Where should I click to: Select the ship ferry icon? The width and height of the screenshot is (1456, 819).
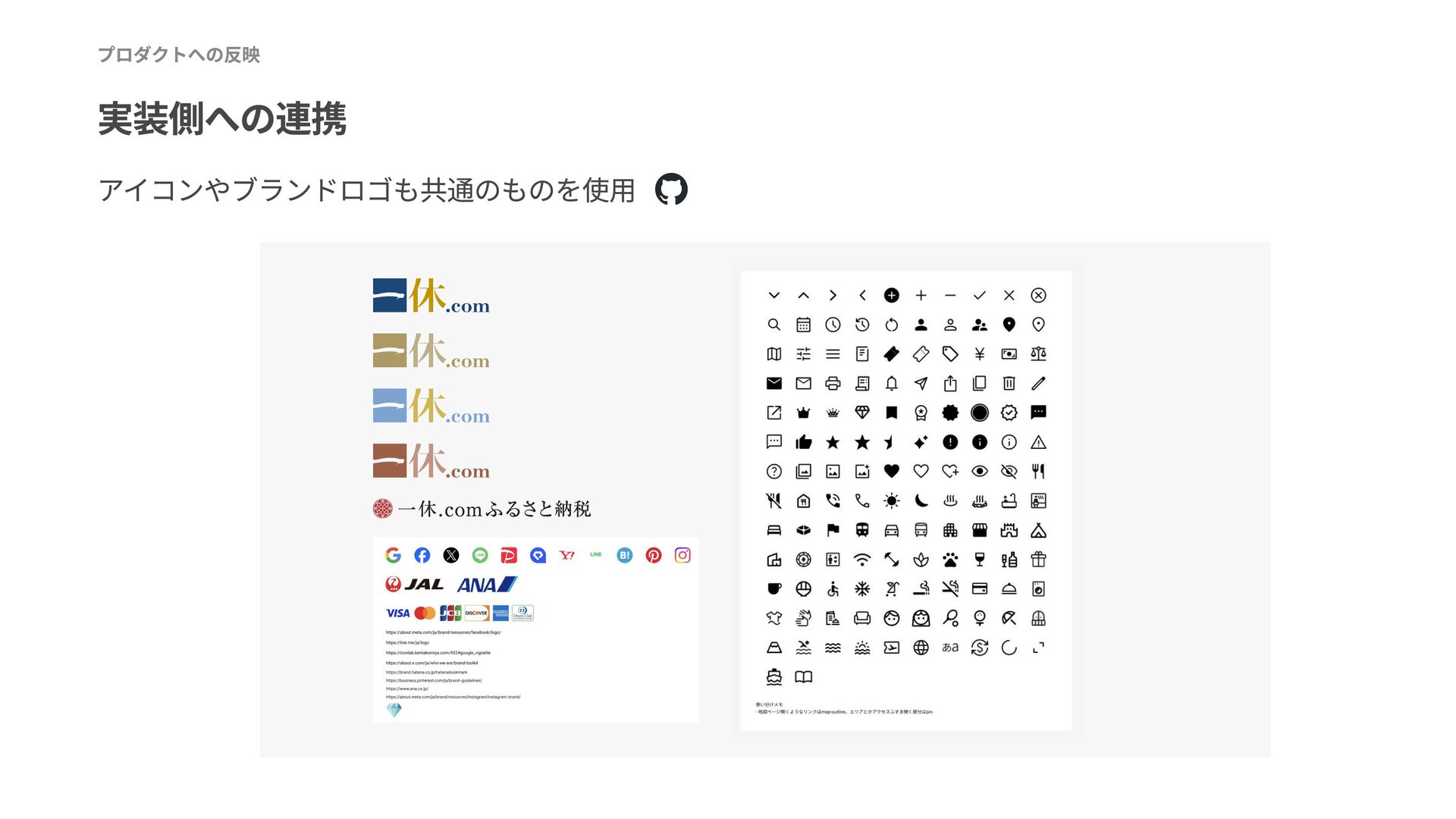coord(773,677)
